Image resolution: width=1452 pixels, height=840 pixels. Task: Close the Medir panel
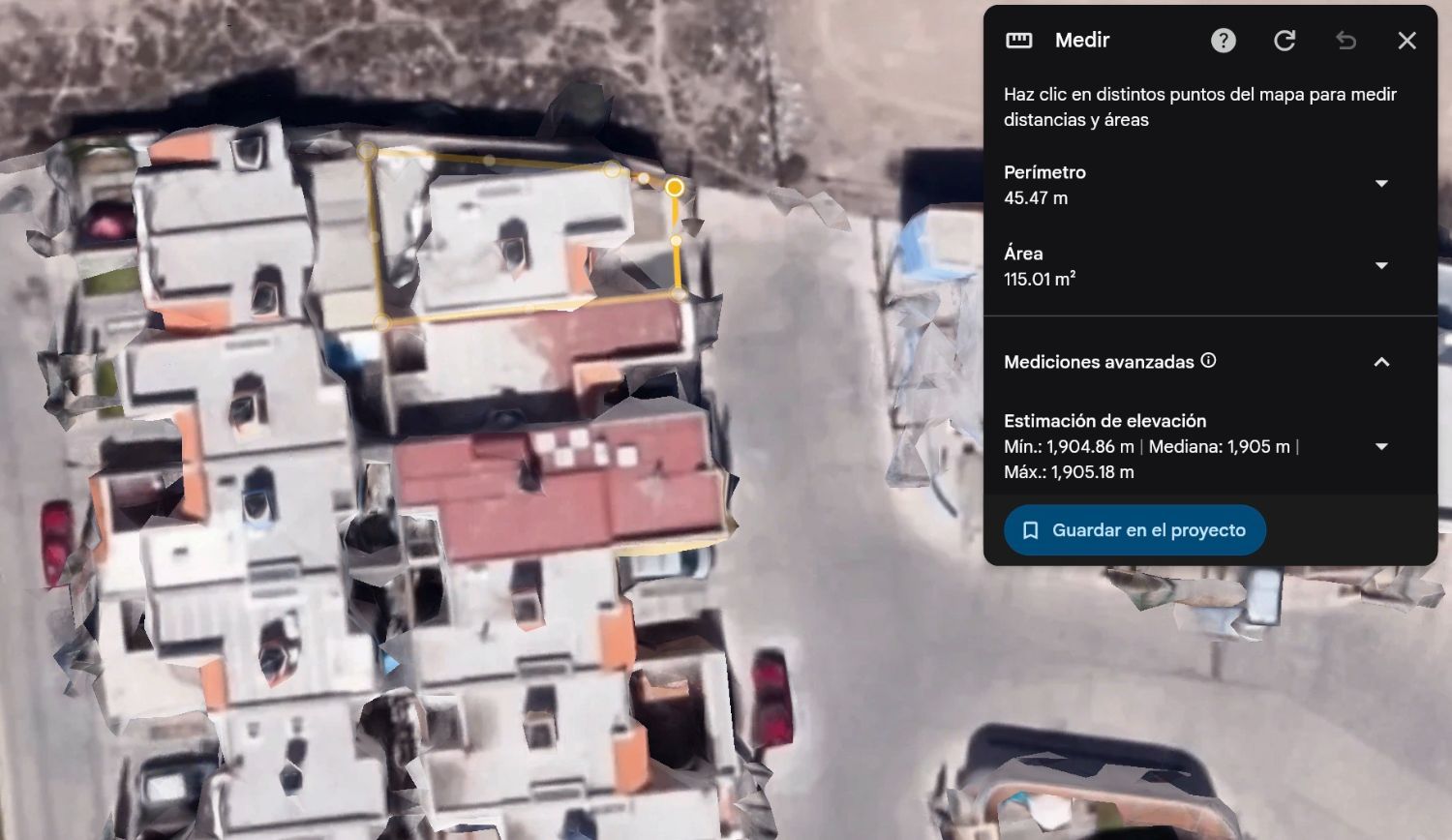tap(1407, 40)
